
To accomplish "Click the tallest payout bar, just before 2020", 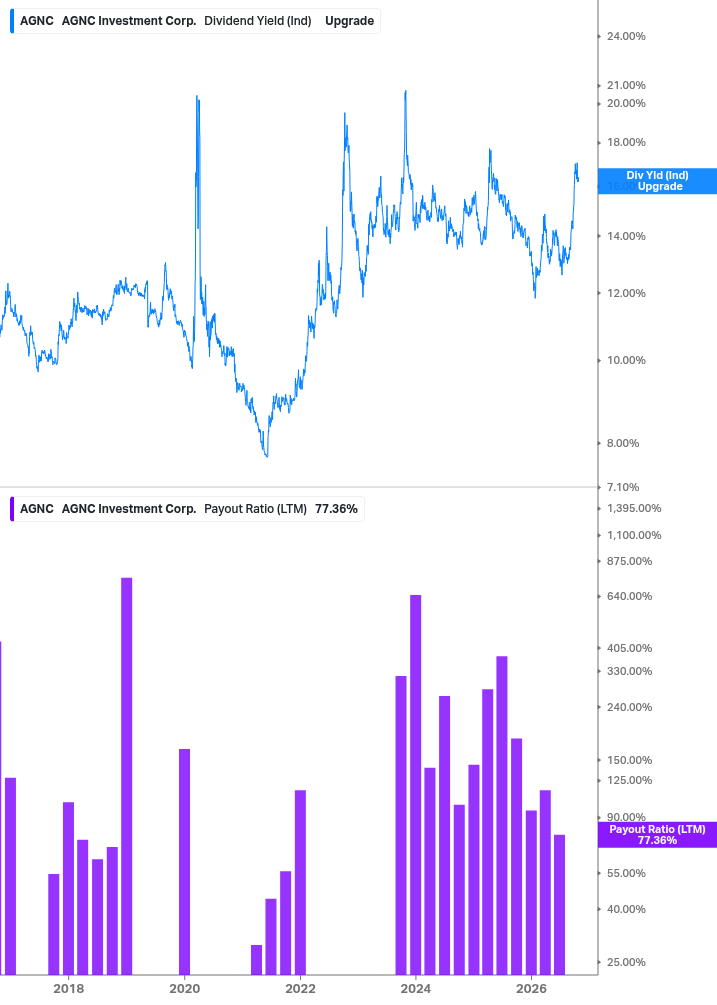I will coord(127,776).
